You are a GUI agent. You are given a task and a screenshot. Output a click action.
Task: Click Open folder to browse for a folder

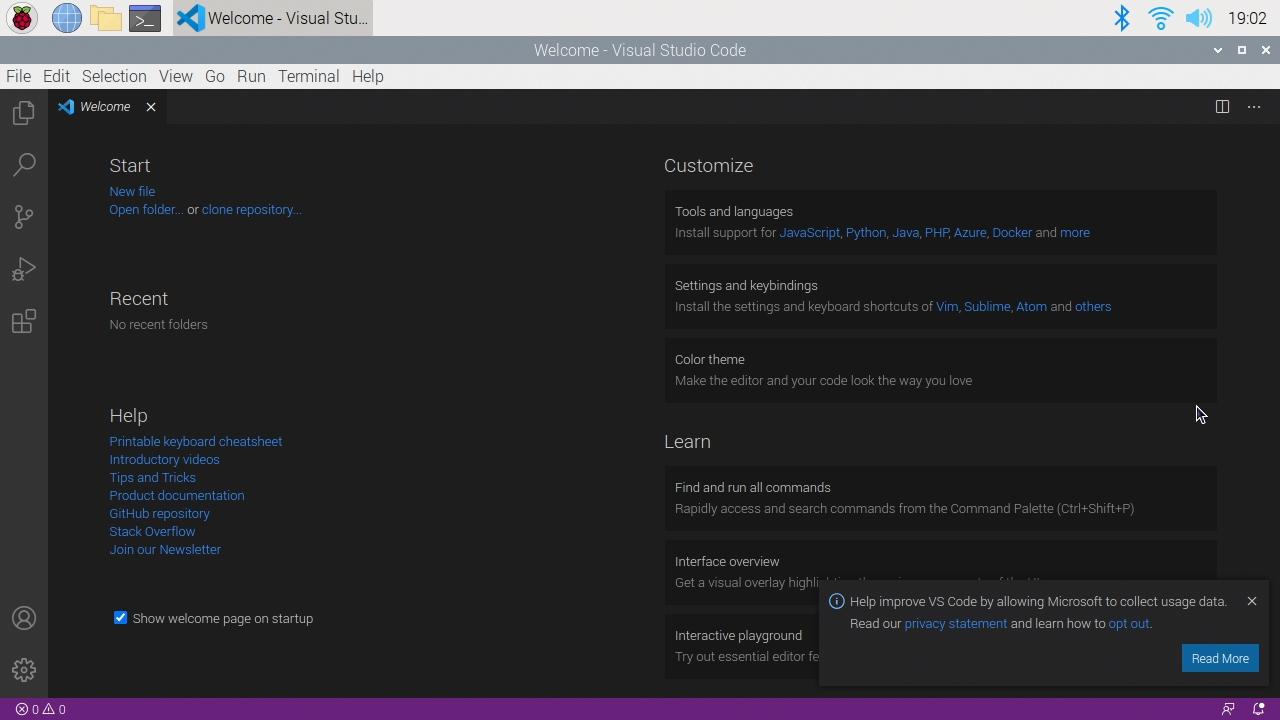coord(144,209)
